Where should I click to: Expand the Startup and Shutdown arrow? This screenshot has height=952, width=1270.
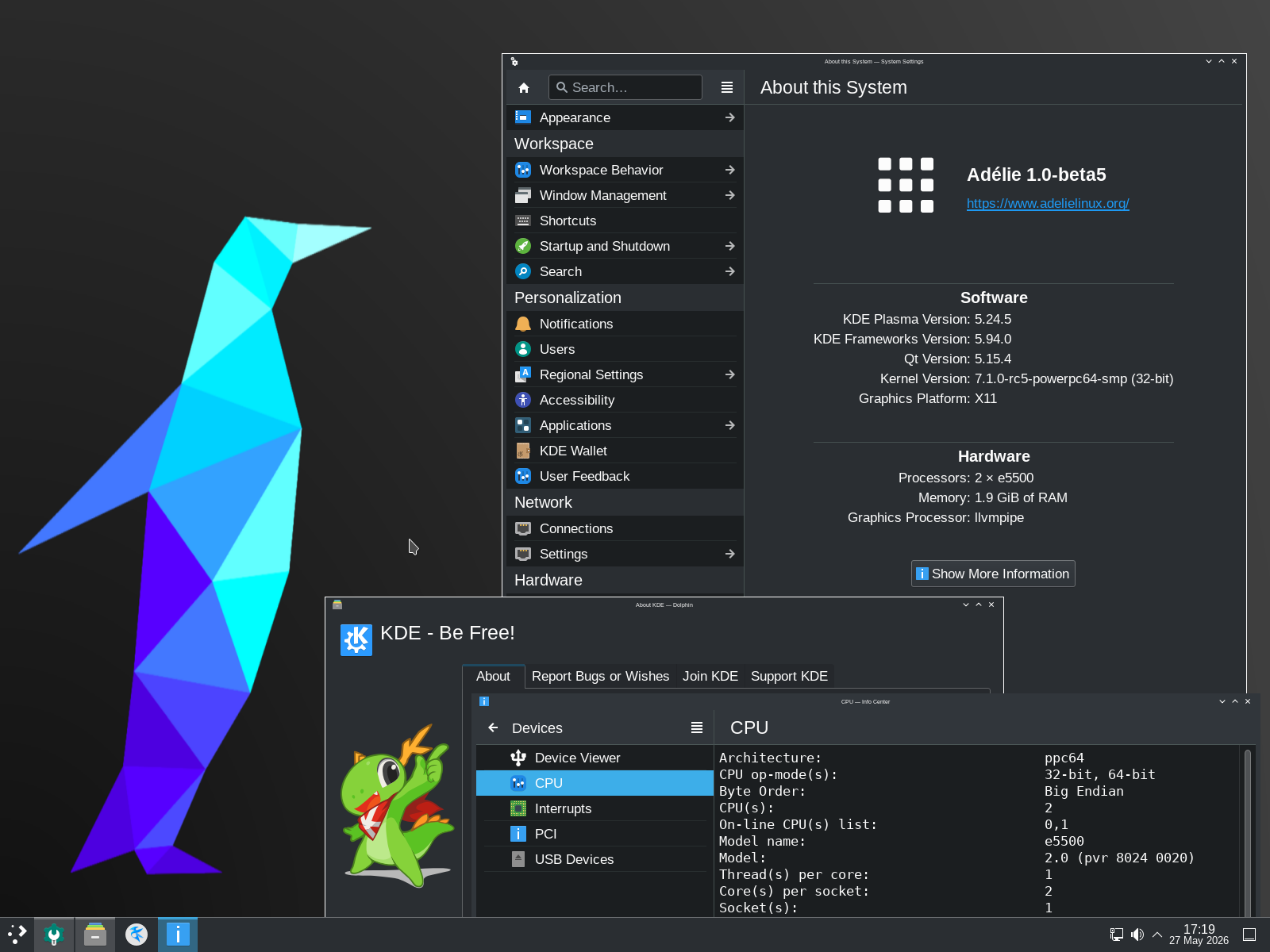coord(730,246)
